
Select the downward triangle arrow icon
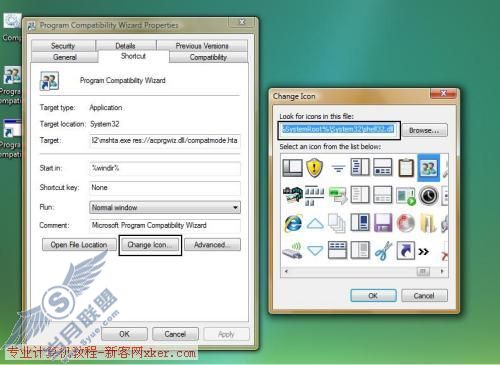[315, 250]
